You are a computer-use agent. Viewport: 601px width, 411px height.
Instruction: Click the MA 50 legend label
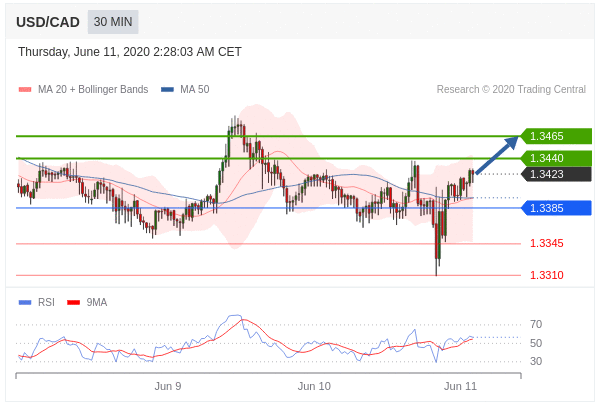tap(195, 89)
